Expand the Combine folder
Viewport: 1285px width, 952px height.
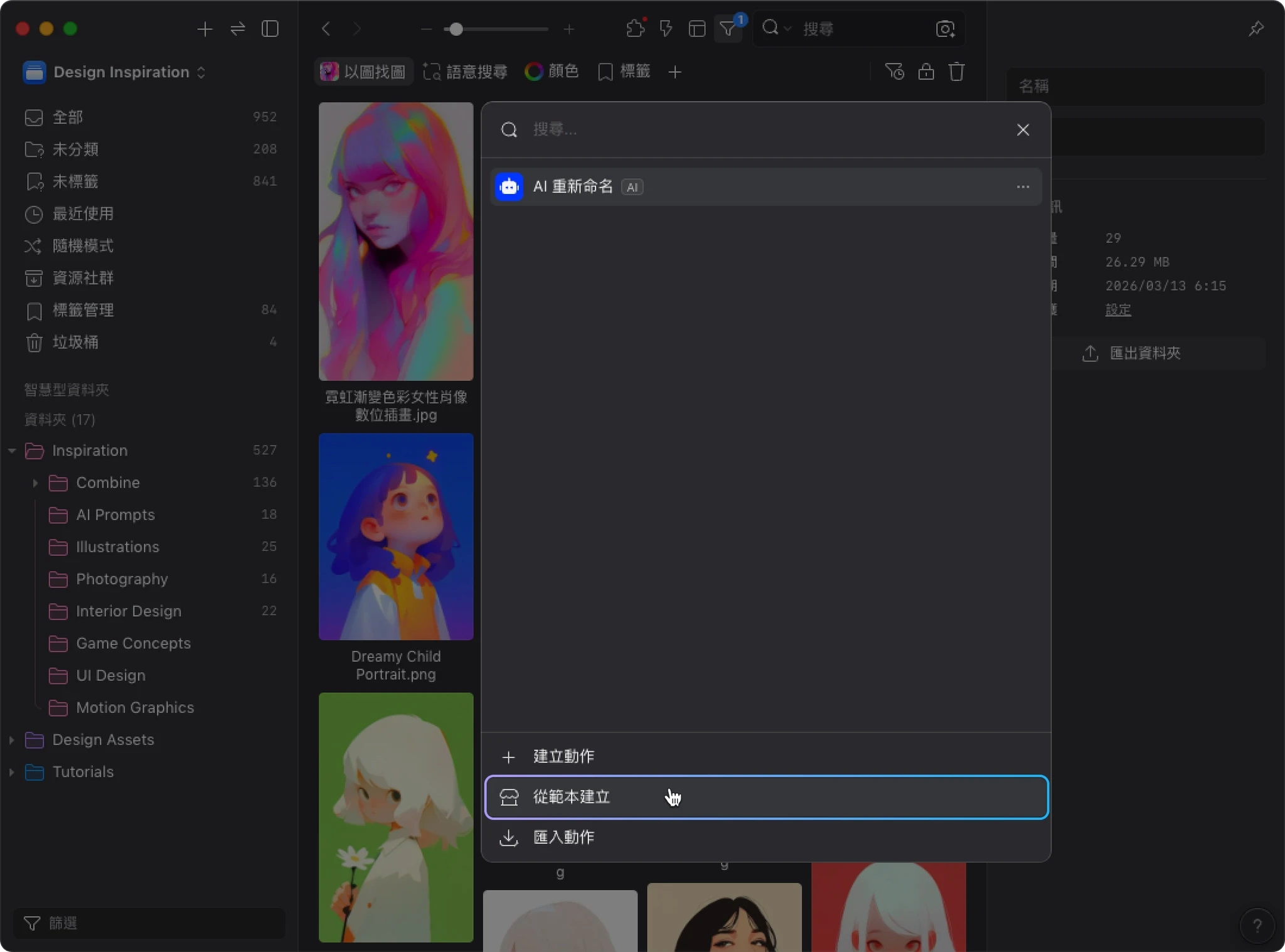pyautogui.click(x=35, y=483)
